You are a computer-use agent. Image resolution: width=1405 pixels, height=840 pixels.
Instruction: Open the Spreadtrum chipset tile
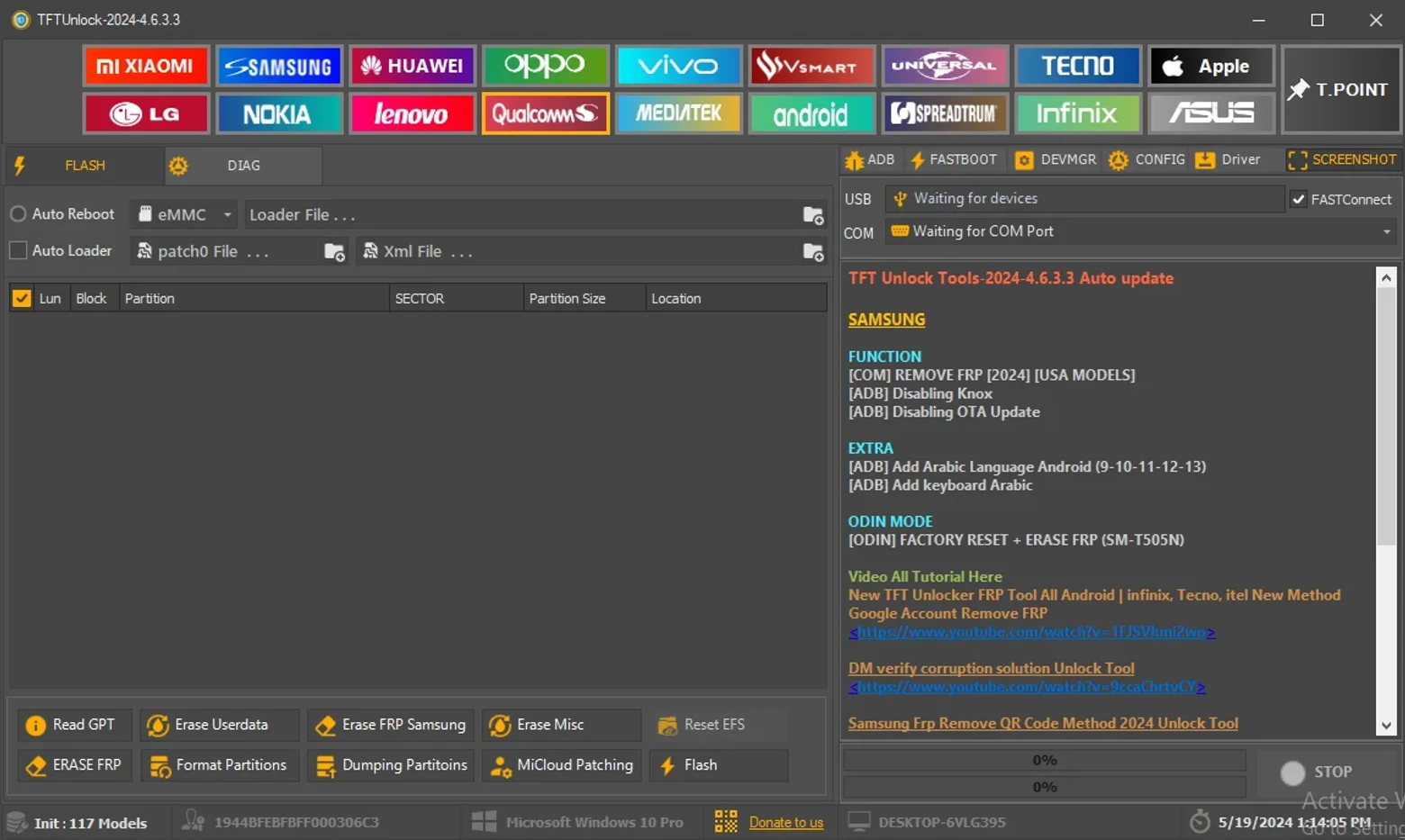945,113
